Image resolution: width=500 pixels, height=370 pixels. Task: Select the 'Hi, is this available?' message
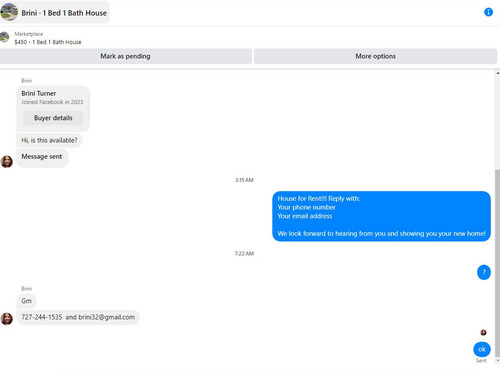[x=49, y=140]
